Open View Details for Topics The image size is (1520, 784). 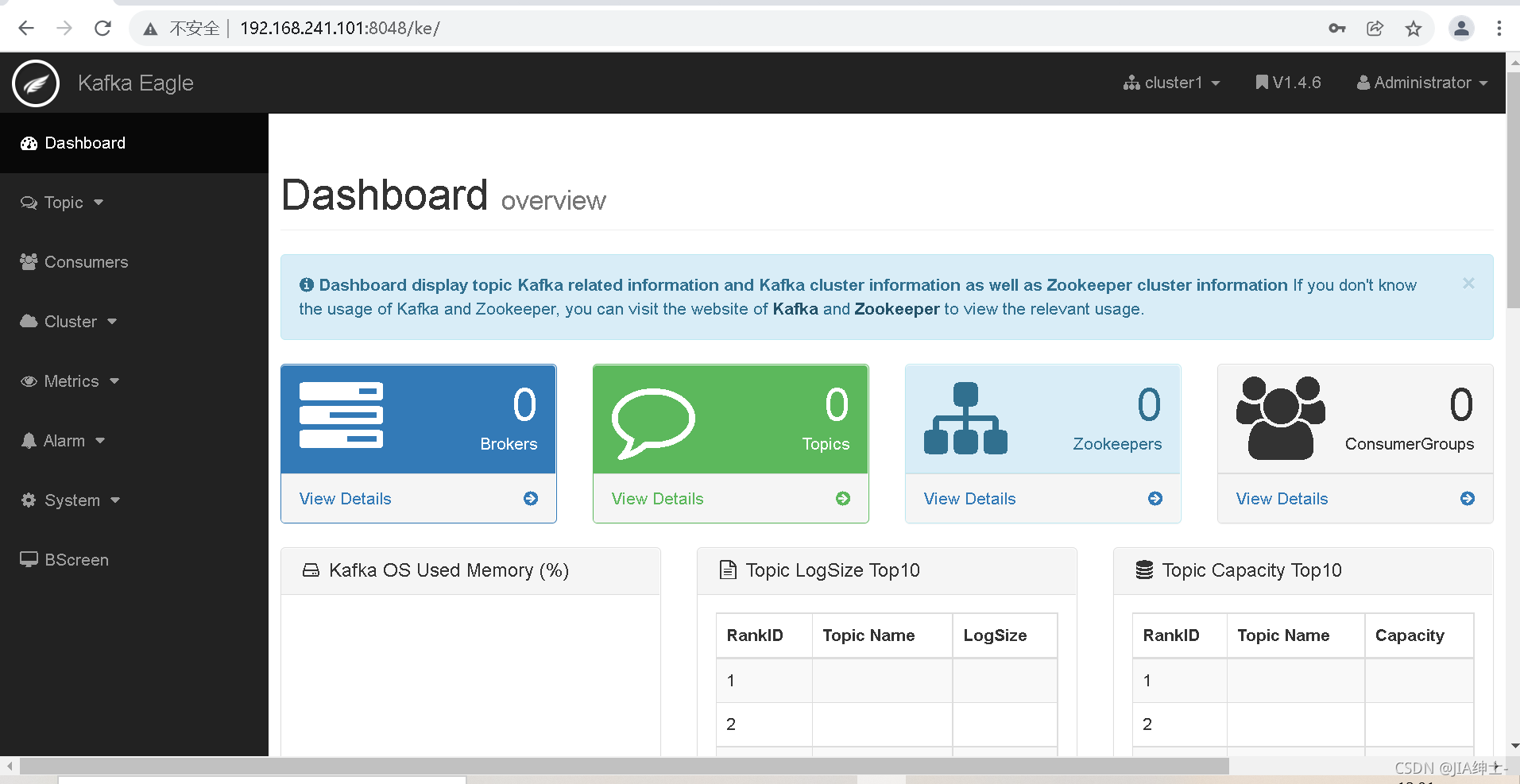coord(657,499)
